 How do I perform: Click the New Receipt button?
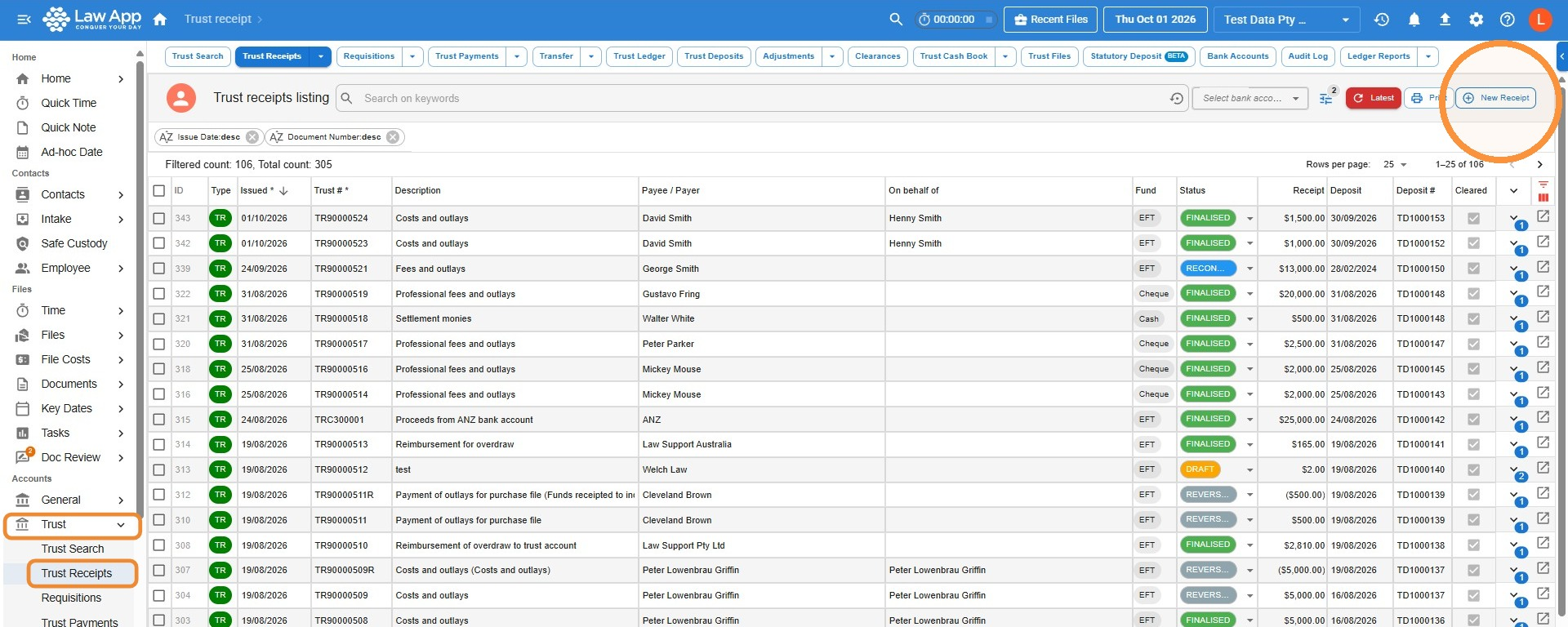[1496, 98]
